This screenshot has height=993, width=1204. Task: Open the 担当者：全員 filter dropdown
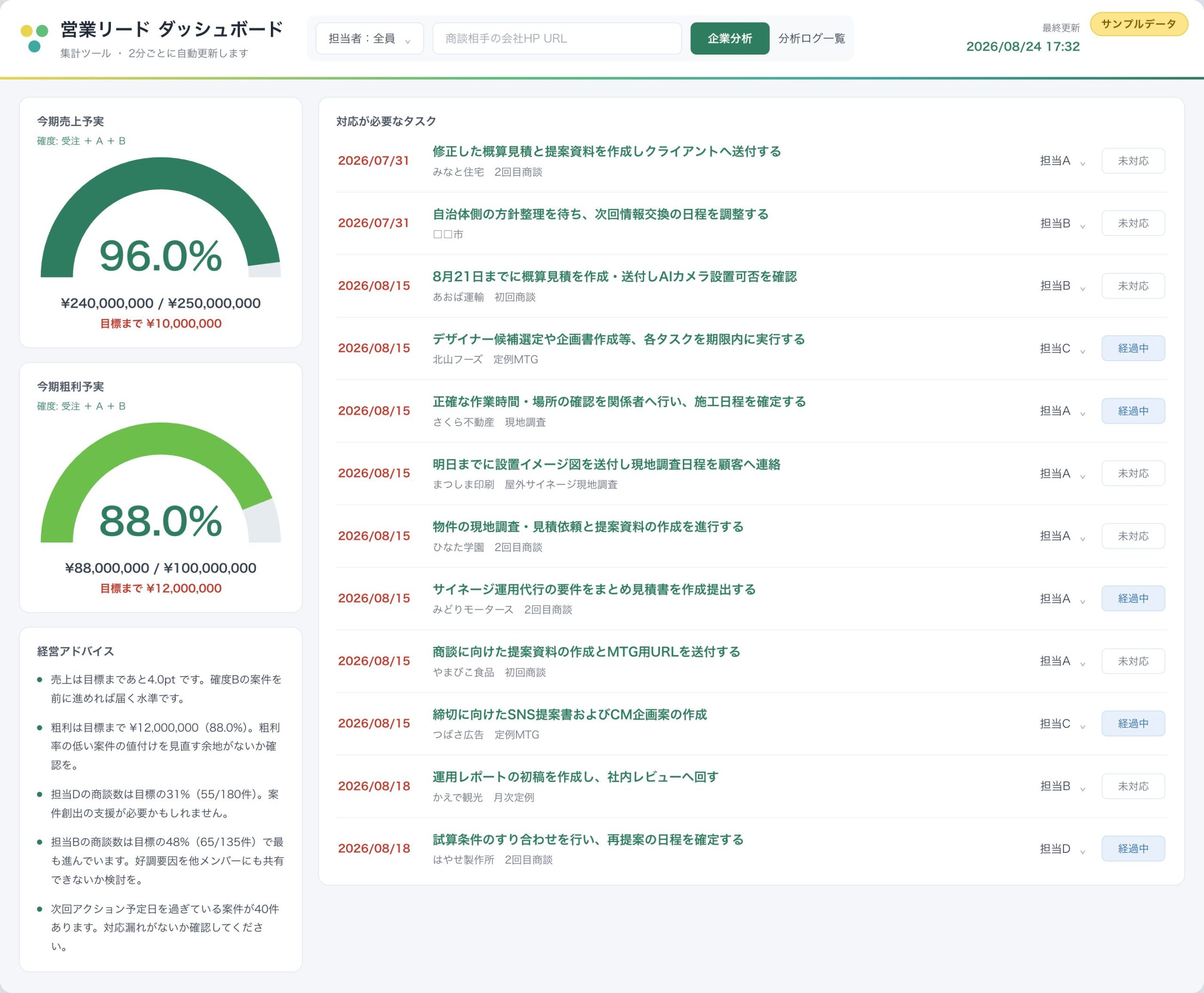[370, 39]
